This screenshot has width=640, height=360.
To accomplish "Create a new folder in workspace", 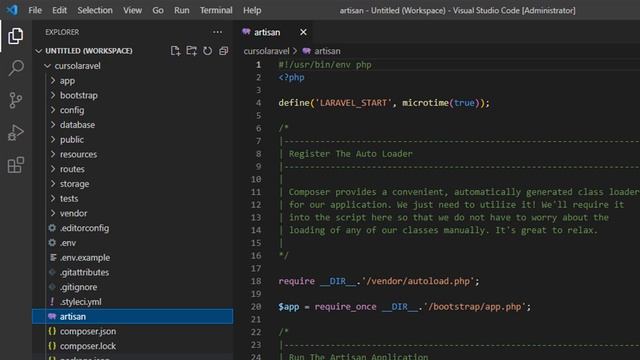I will pos(191,51).
